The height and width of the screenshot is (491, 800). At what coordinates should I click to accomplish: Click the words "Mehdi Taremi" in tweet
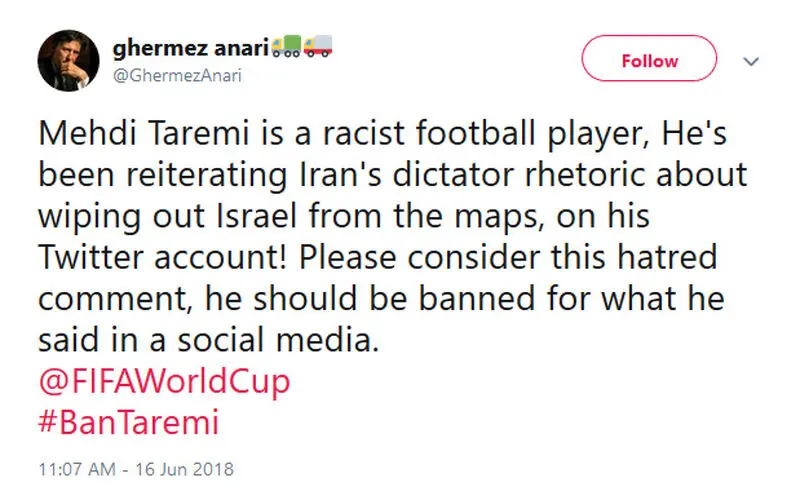point(144,133)
